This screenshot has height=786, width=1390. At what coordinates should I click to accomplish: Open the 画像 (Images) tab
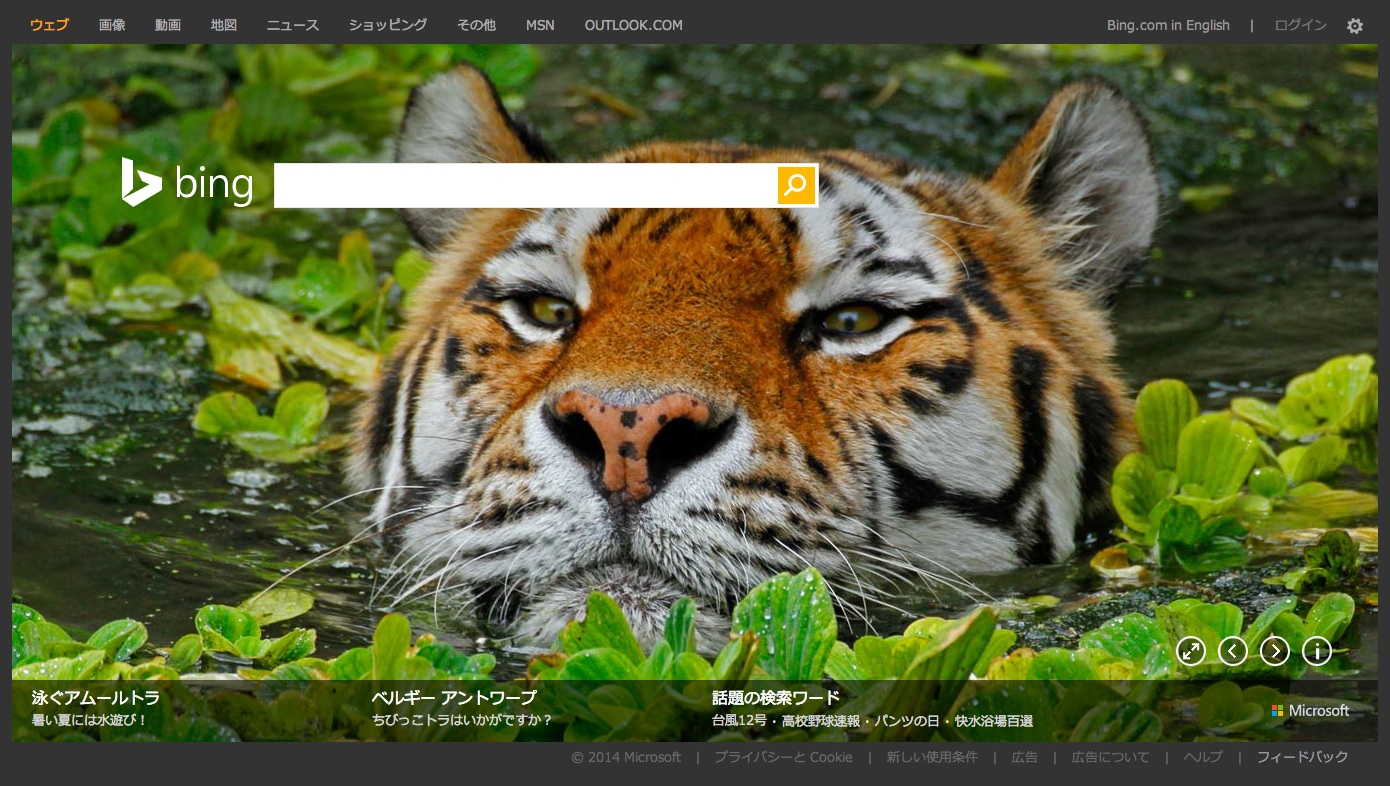coord(112,25)
